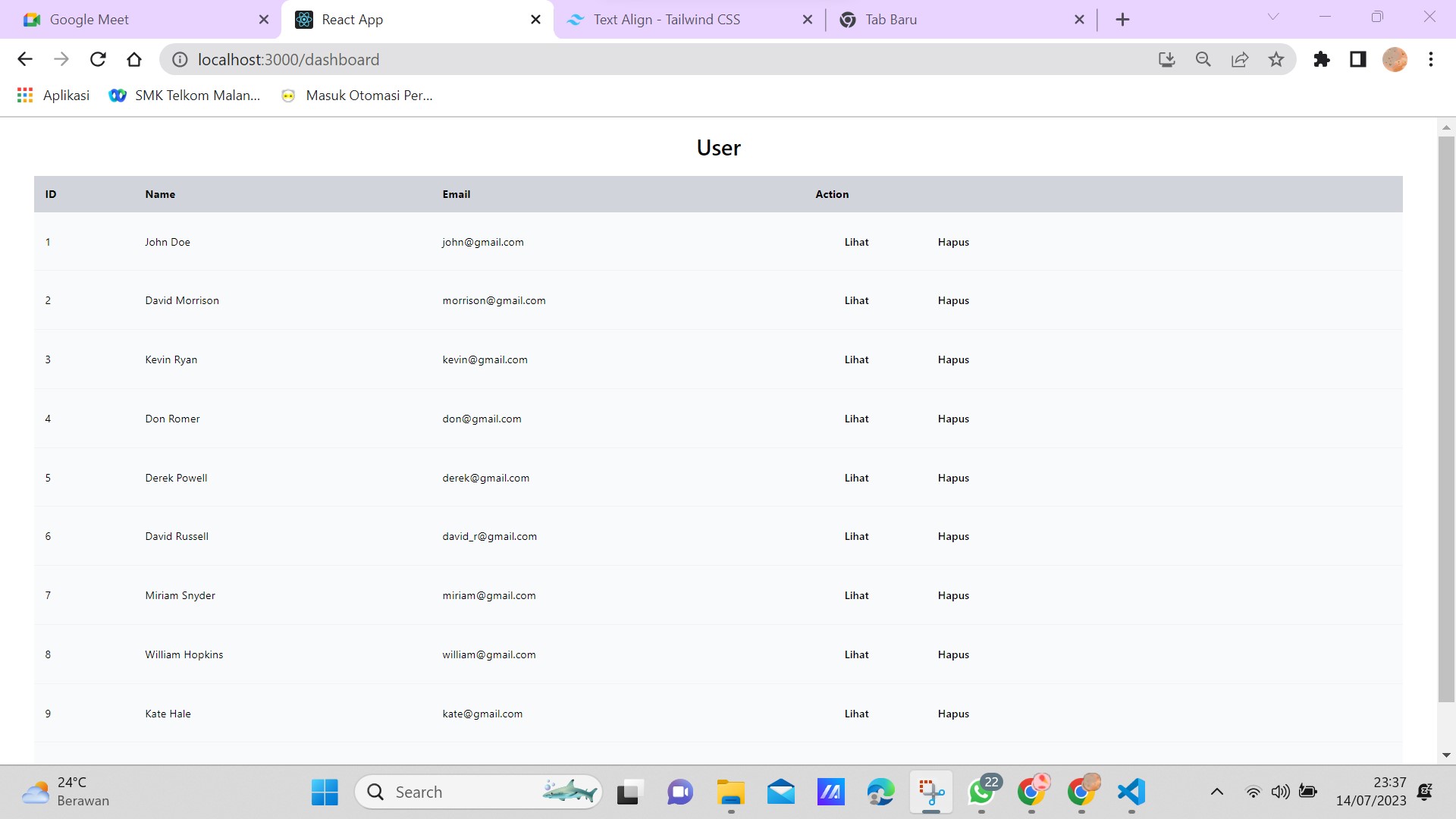Viewport: 1456px width, 819px height.
Task: Open a new browser tab
Action: [1123, 19]
